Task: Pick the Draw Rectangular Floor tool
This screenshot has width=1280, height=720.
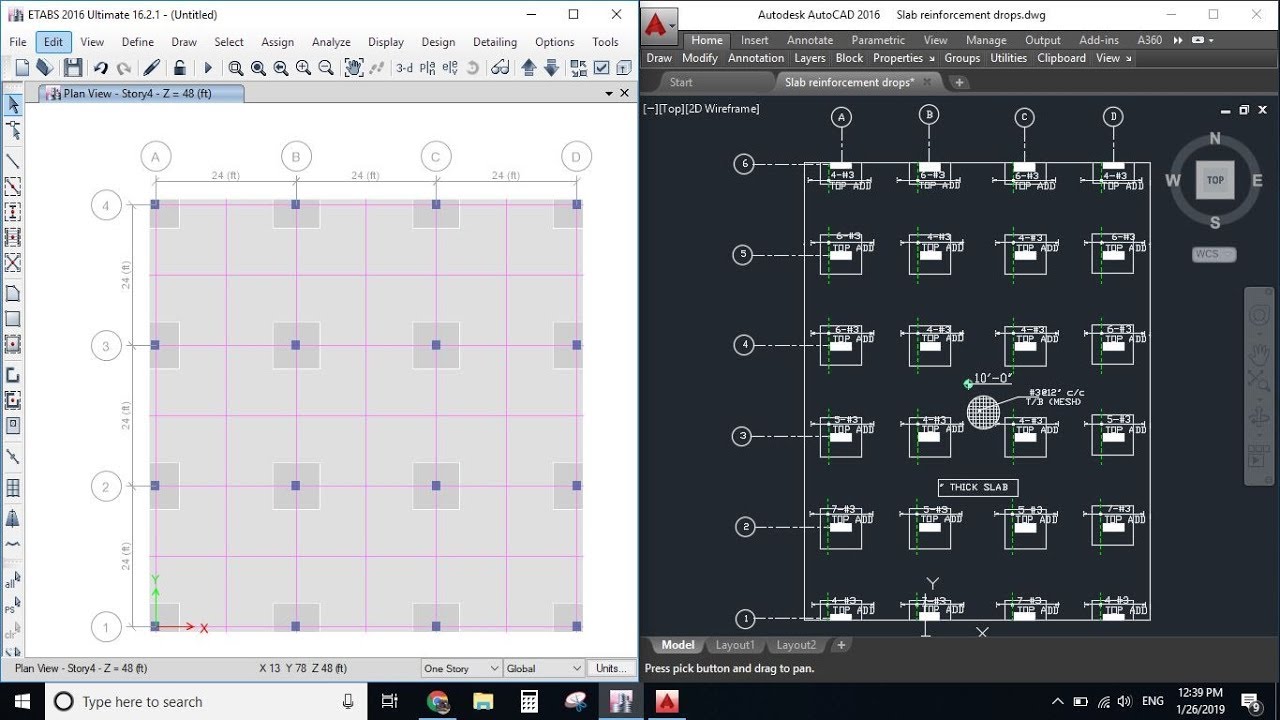Action: tap(13, 319)
